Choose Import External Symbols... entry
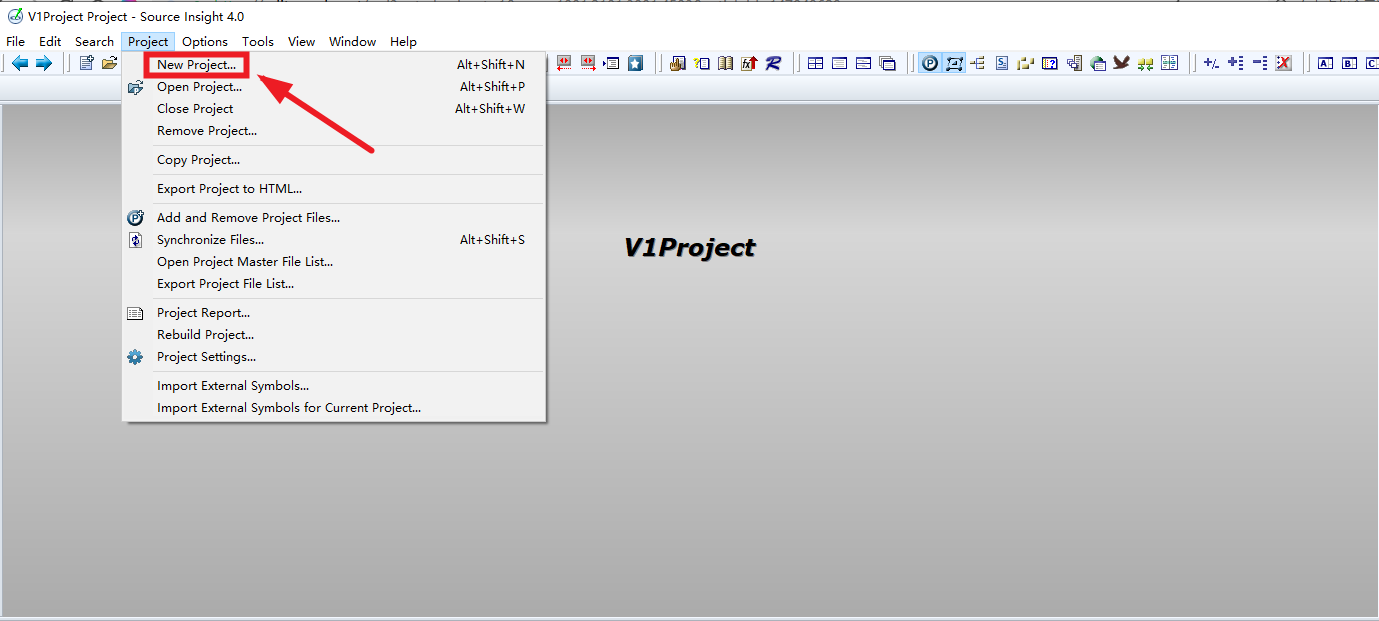 (x=334, y=386)
